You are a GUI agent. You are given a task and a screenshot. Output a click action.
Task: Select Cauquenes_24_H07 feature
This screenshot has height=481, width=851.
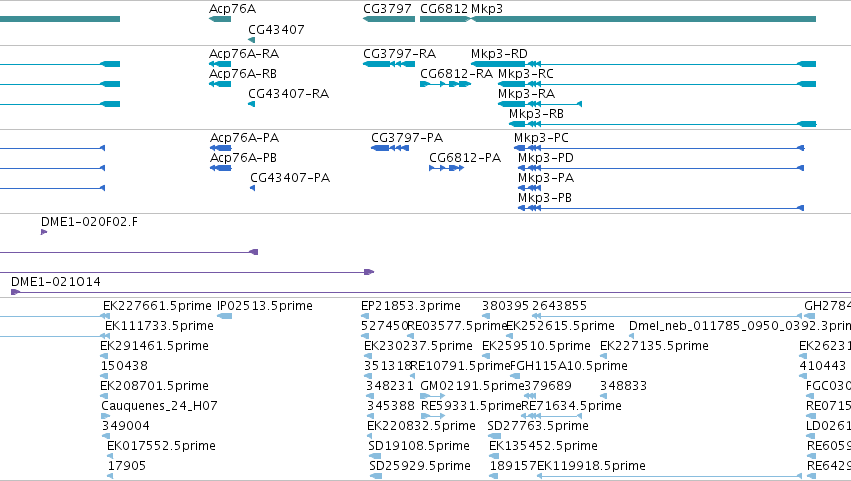(159, 407)
